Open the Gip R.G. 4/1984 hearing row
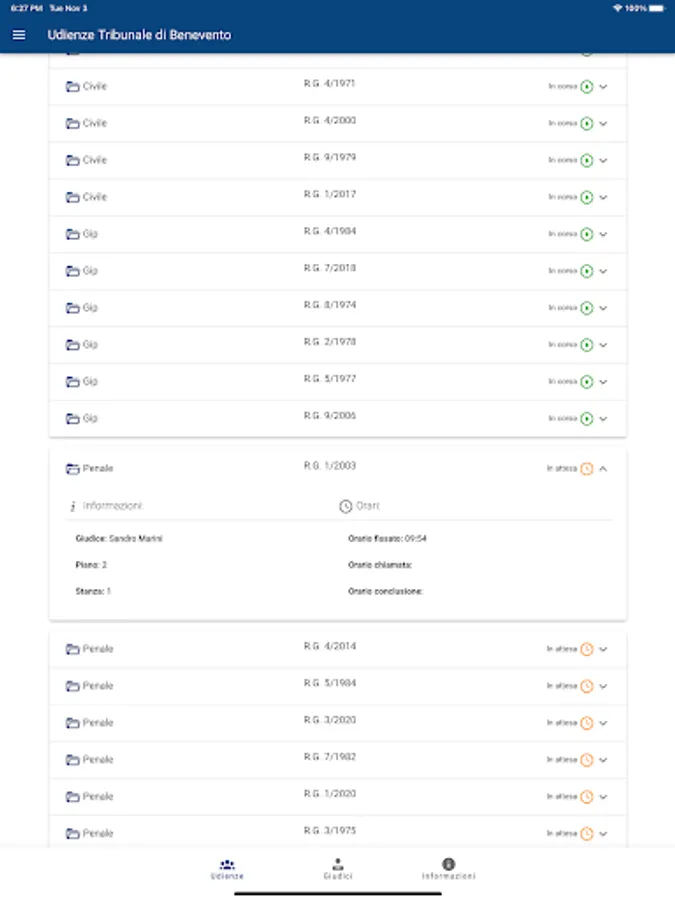The image size is (675, 900). pos(330,234)
